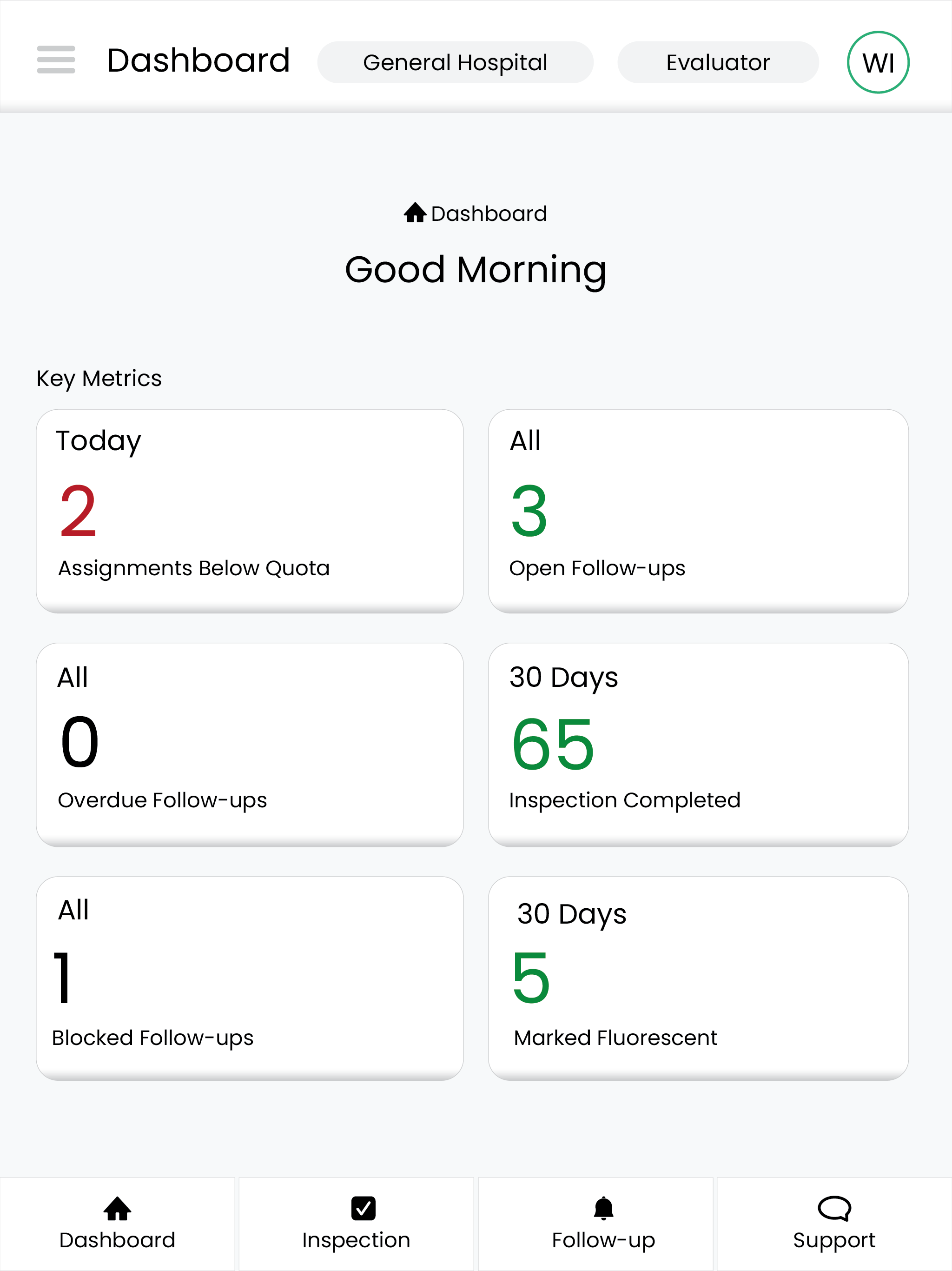Click the Dashboard breadcrumb link
Viewport: 952px width, 1271px height.
[489, 214]
